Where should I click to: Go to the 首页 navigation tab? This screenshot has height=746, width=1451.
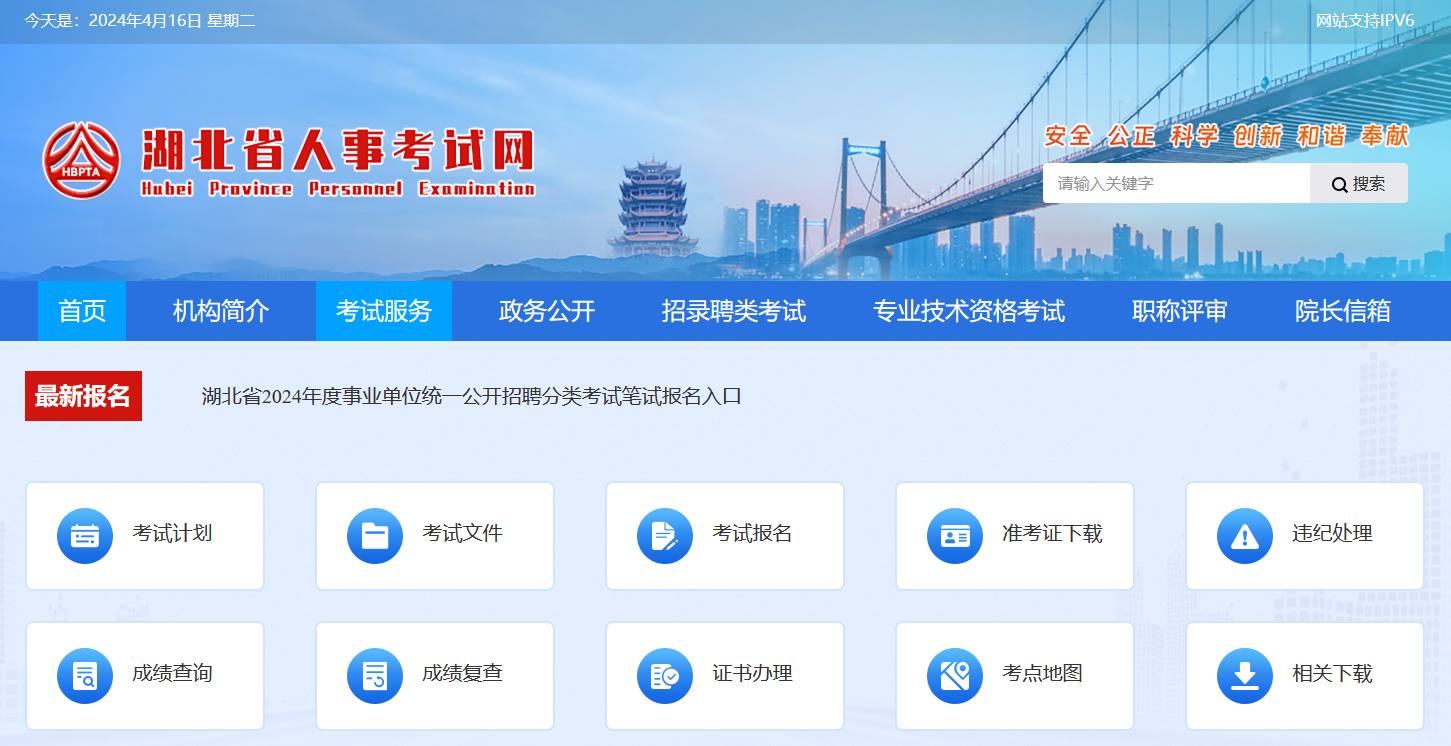[x=82, y=311]
